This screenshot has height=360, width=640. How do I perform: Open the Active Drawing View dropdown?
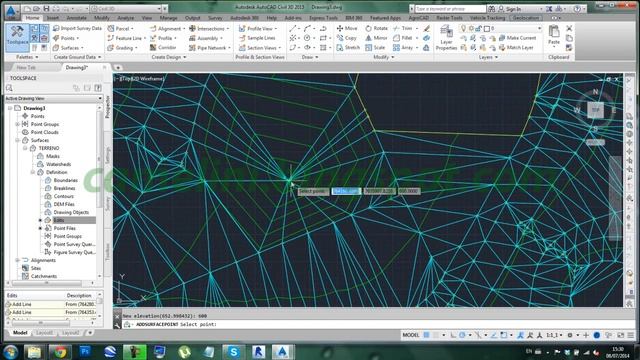pyautogui.click(x=53, y=98)
